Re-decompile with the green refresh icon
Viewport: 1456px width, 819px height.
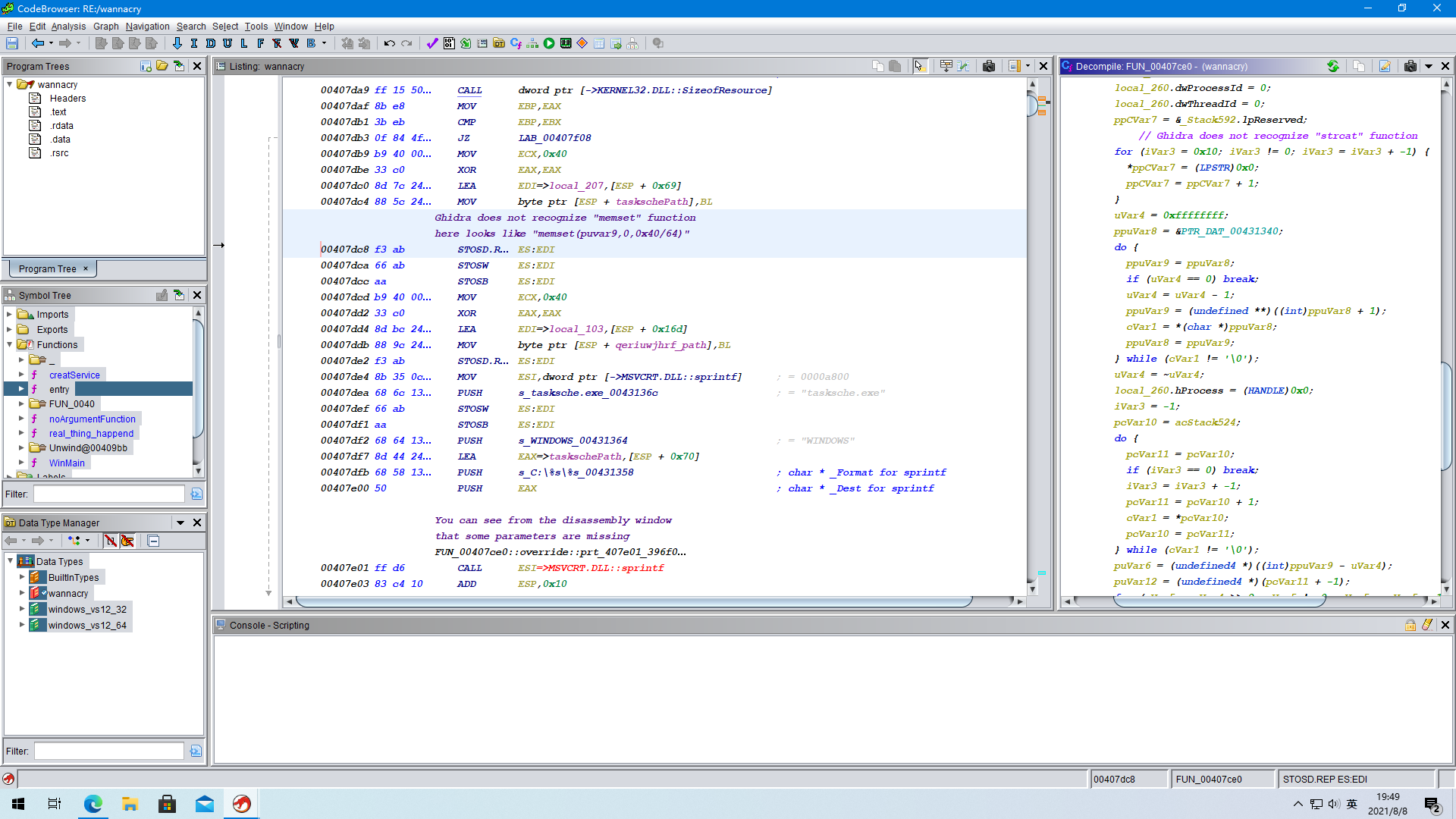pos(1333,66)
